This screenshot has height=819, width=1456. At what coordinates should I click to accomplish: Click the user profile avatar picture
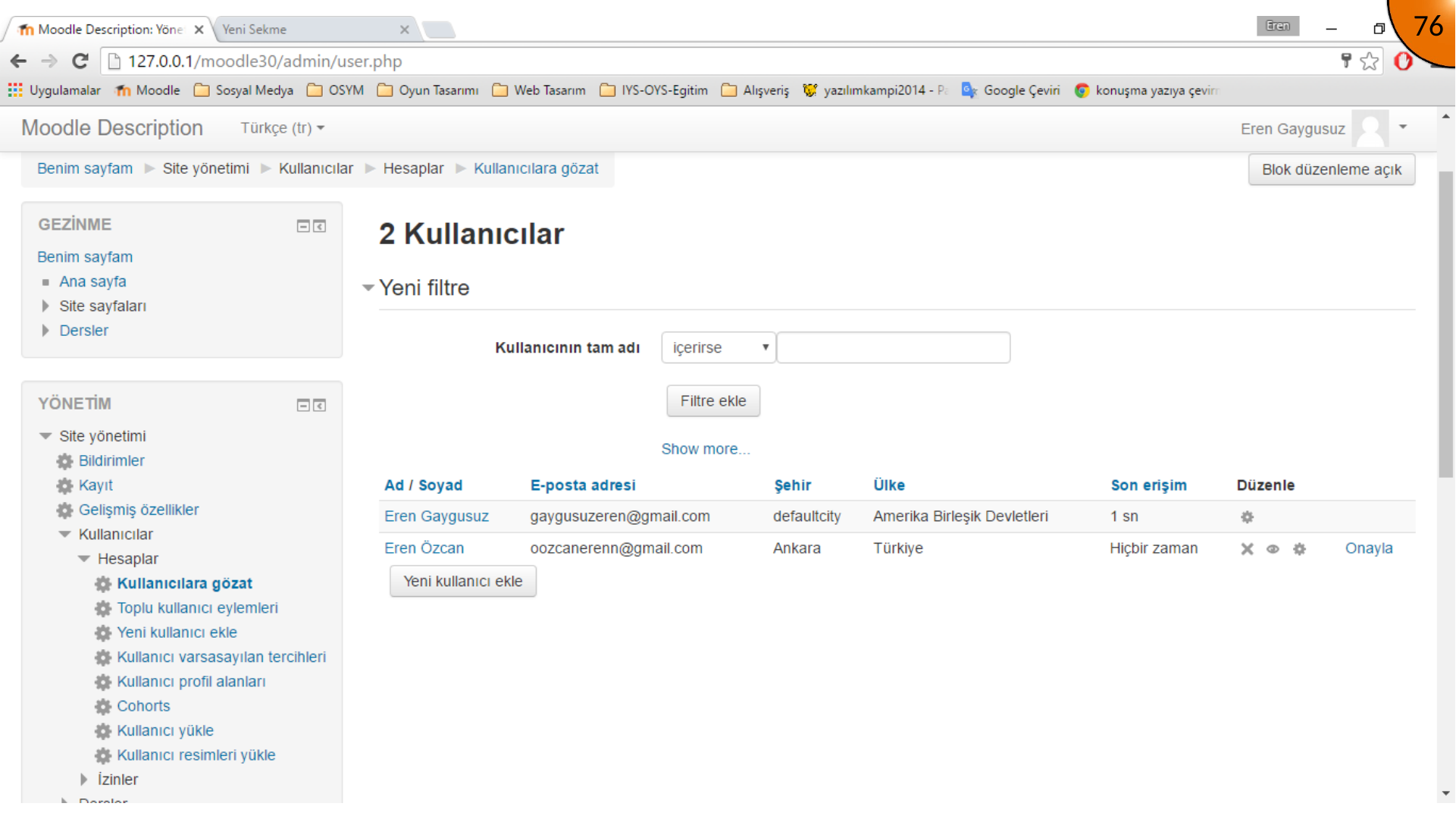(1370, 129)
